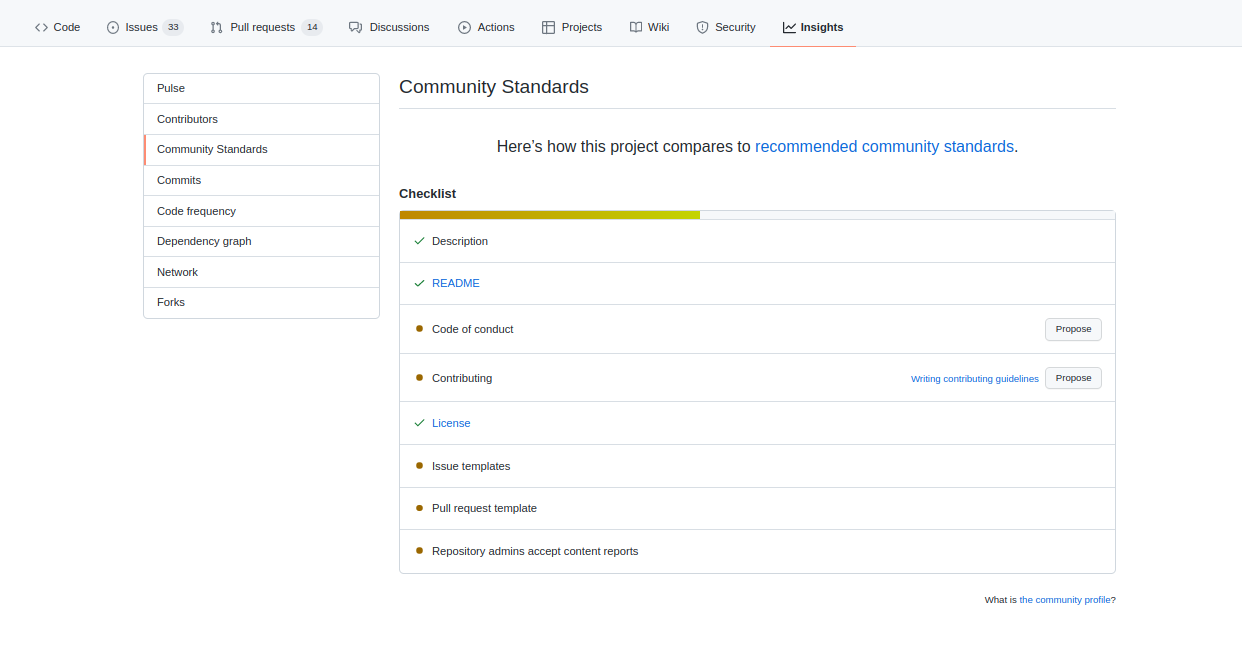
Task: Open Writing contributing guidelines link
Action: tap(974, 379)
